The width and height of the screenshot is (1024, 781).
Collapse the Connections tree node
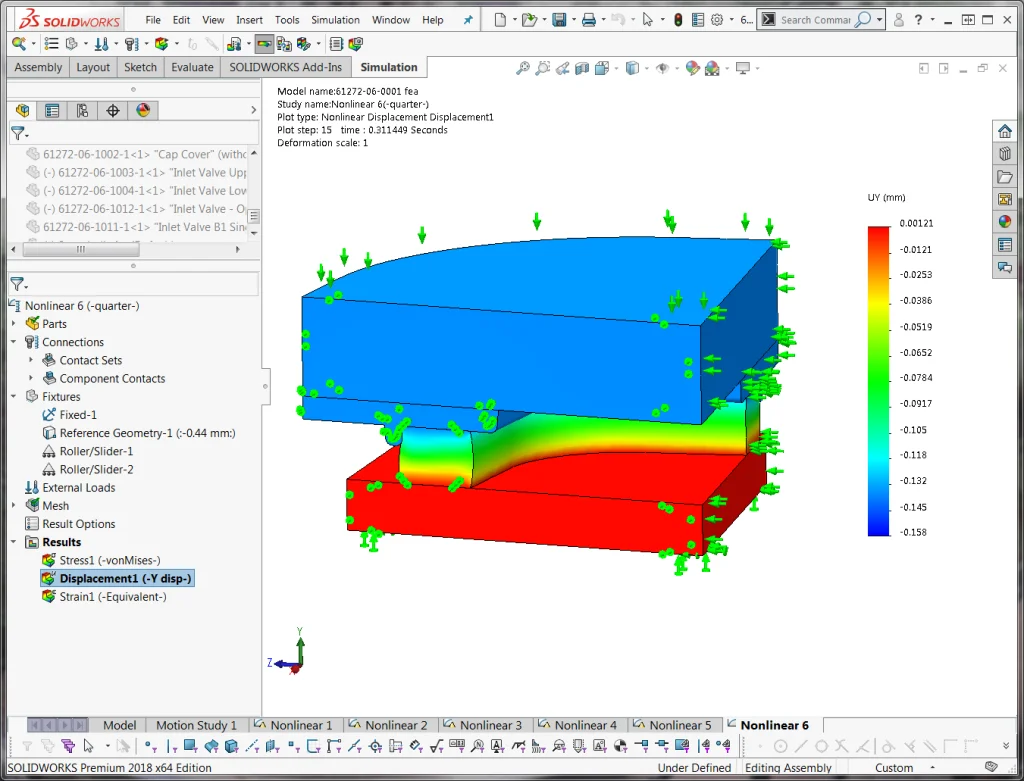[x=14, y=342]
